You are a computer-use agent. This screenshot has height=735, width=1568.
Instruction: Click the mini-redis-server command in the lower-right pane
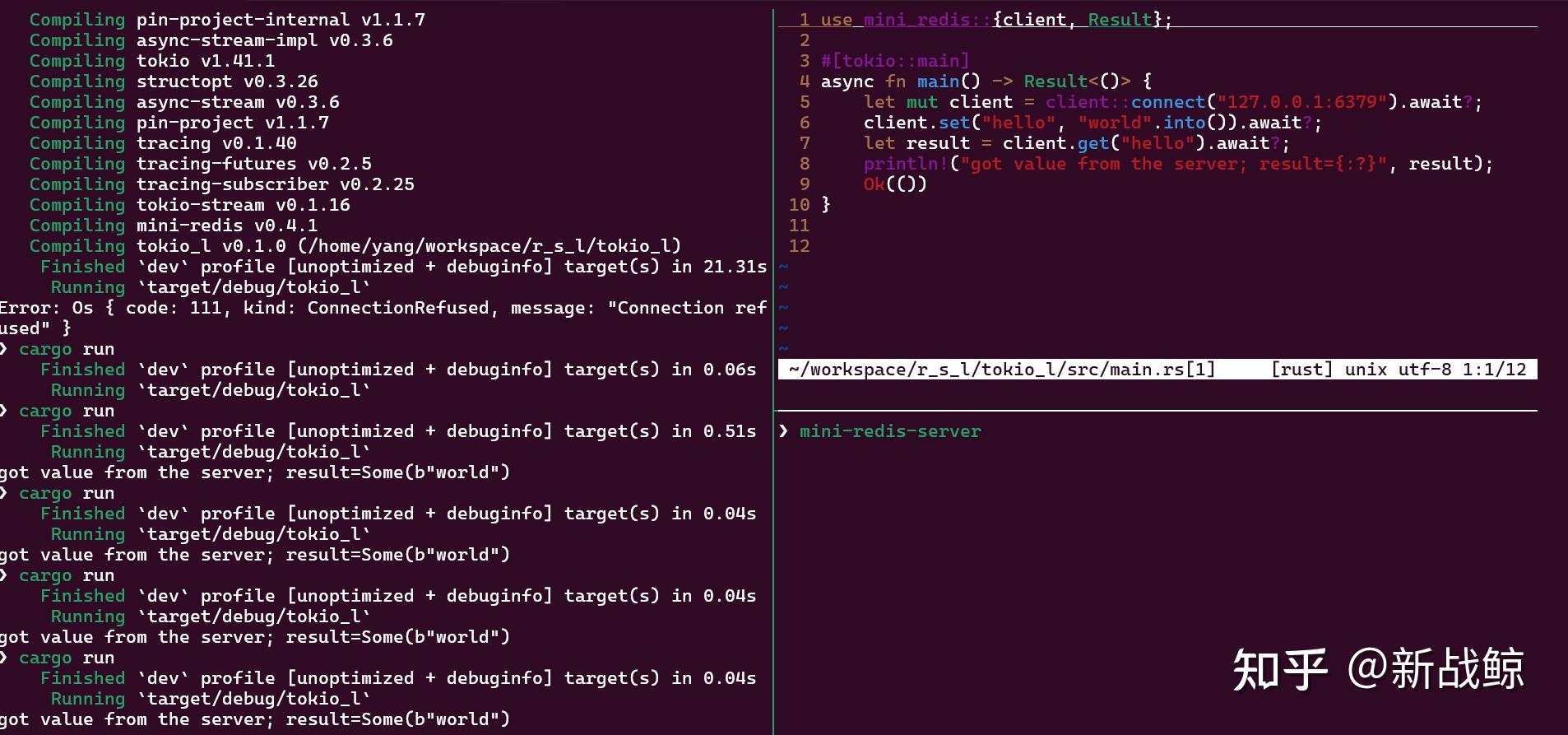[890, 431]
